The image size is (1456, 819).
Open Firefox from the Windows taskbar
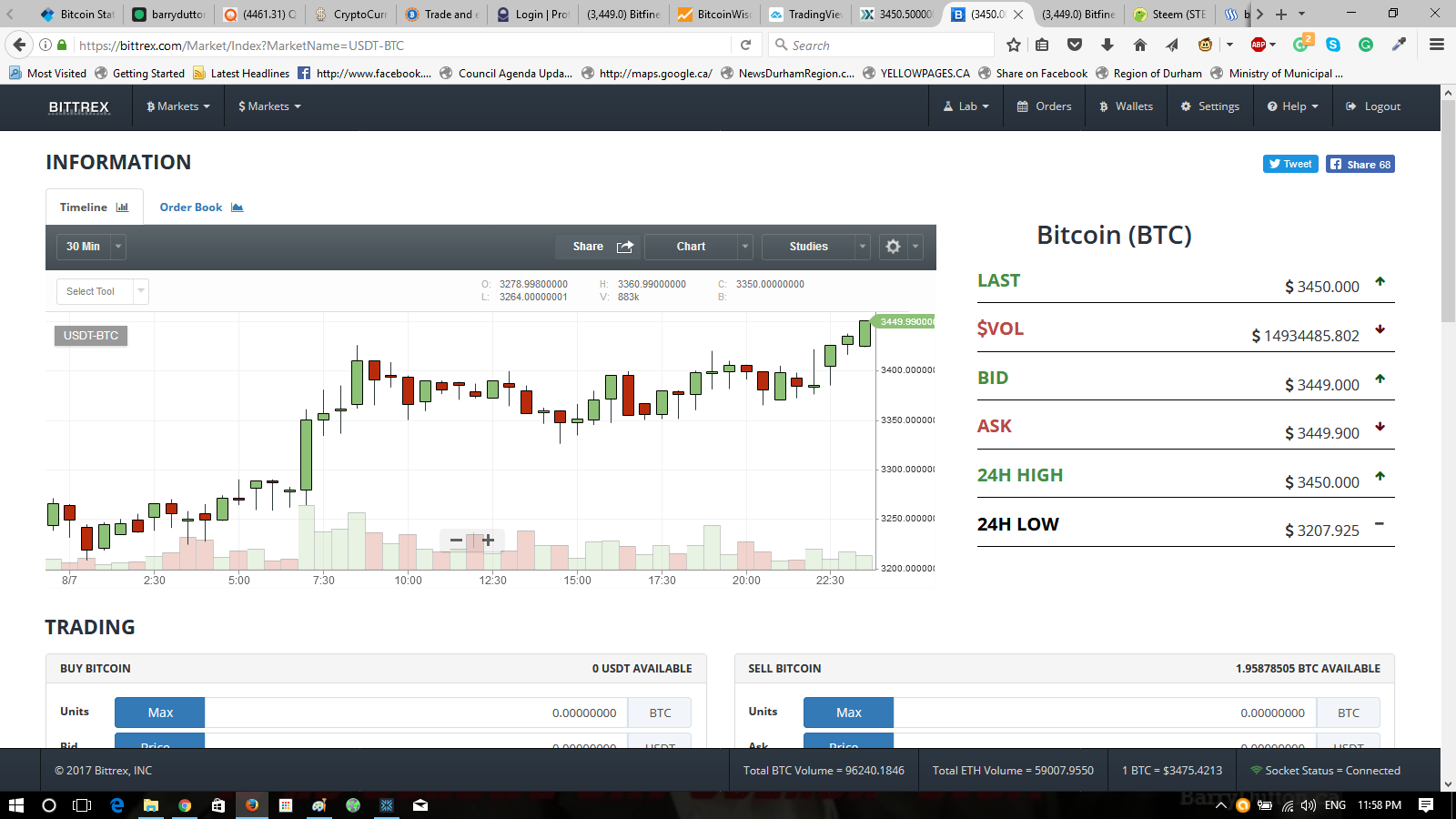pyautogui.click(x=252, y=805)
